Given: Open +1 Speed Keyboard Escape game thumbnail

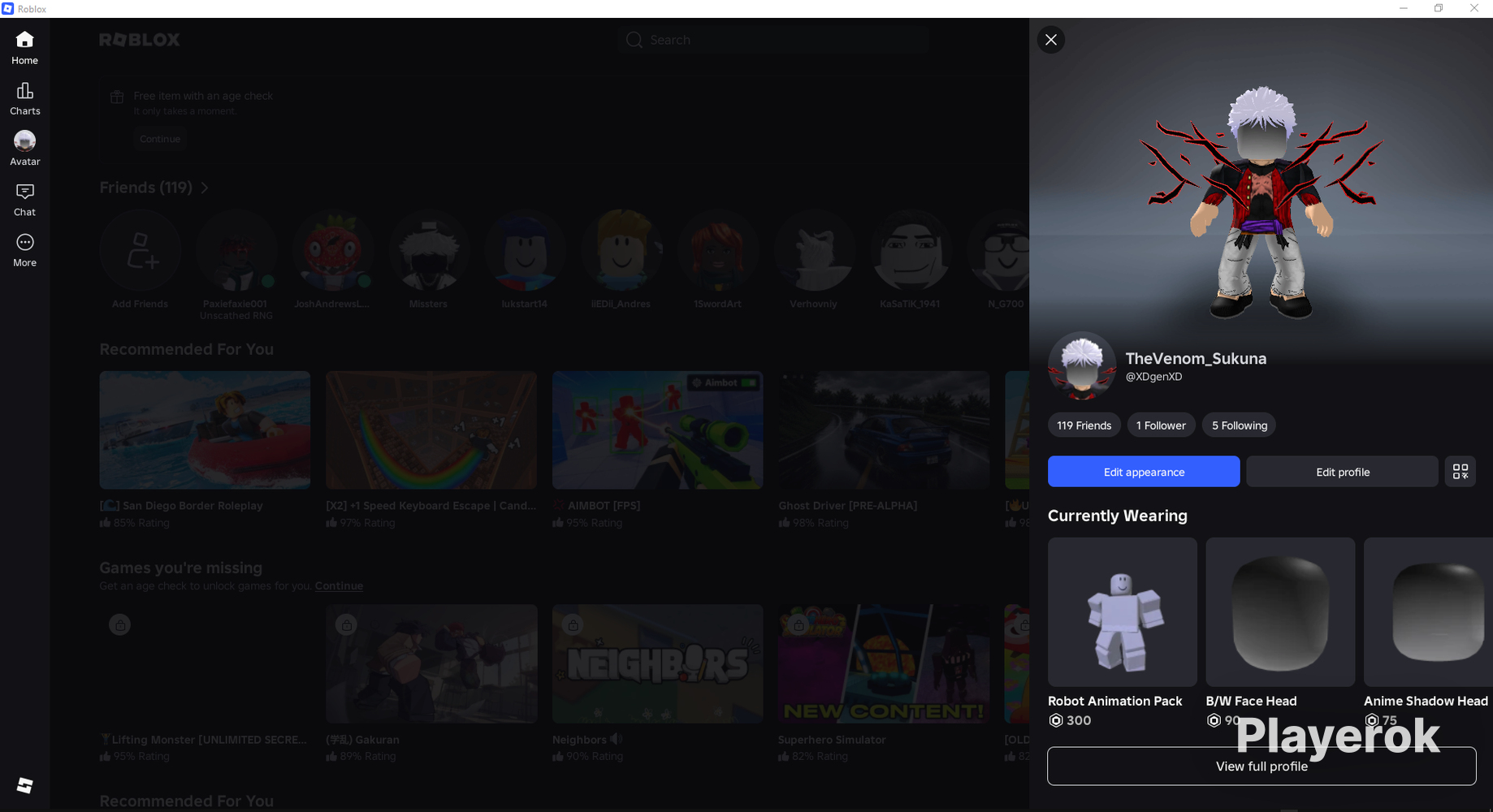Looking at the screenshot, I should click(x=431, y=430).
